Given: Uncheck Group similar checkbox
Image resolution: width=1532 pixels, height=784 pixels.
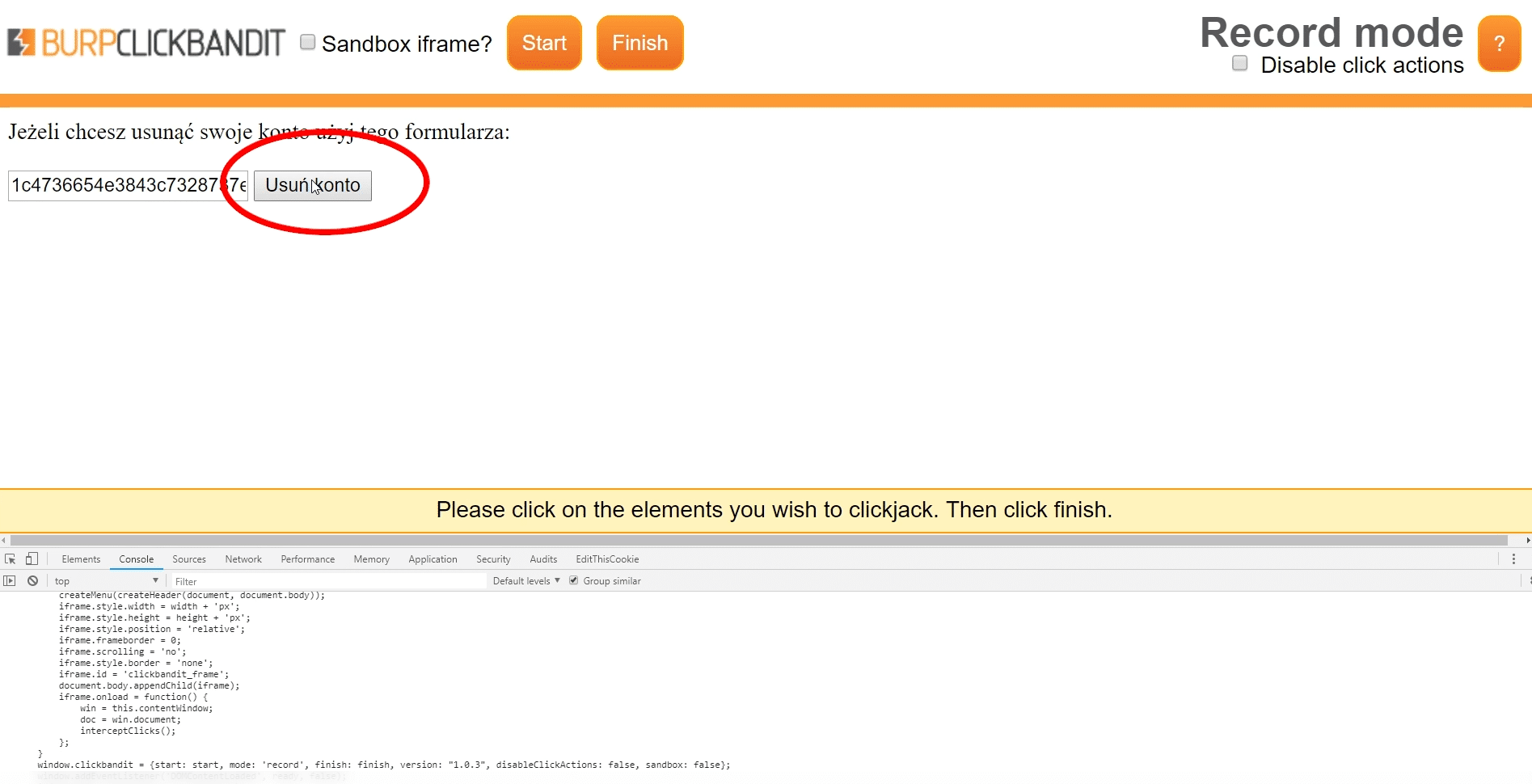Looking at the screenshot, I should 574,580.
